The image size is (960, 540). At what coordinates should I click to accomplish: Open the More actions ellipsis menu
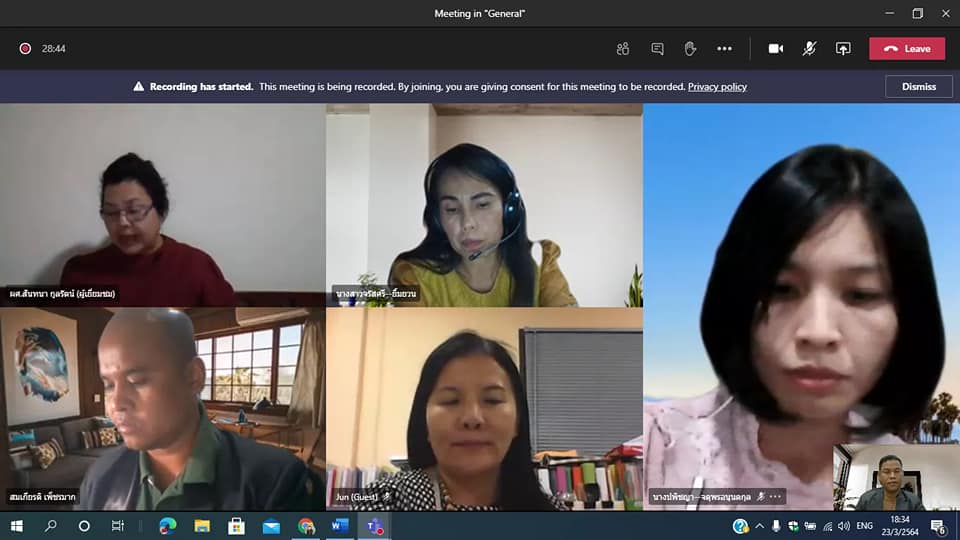coord(724,48)
